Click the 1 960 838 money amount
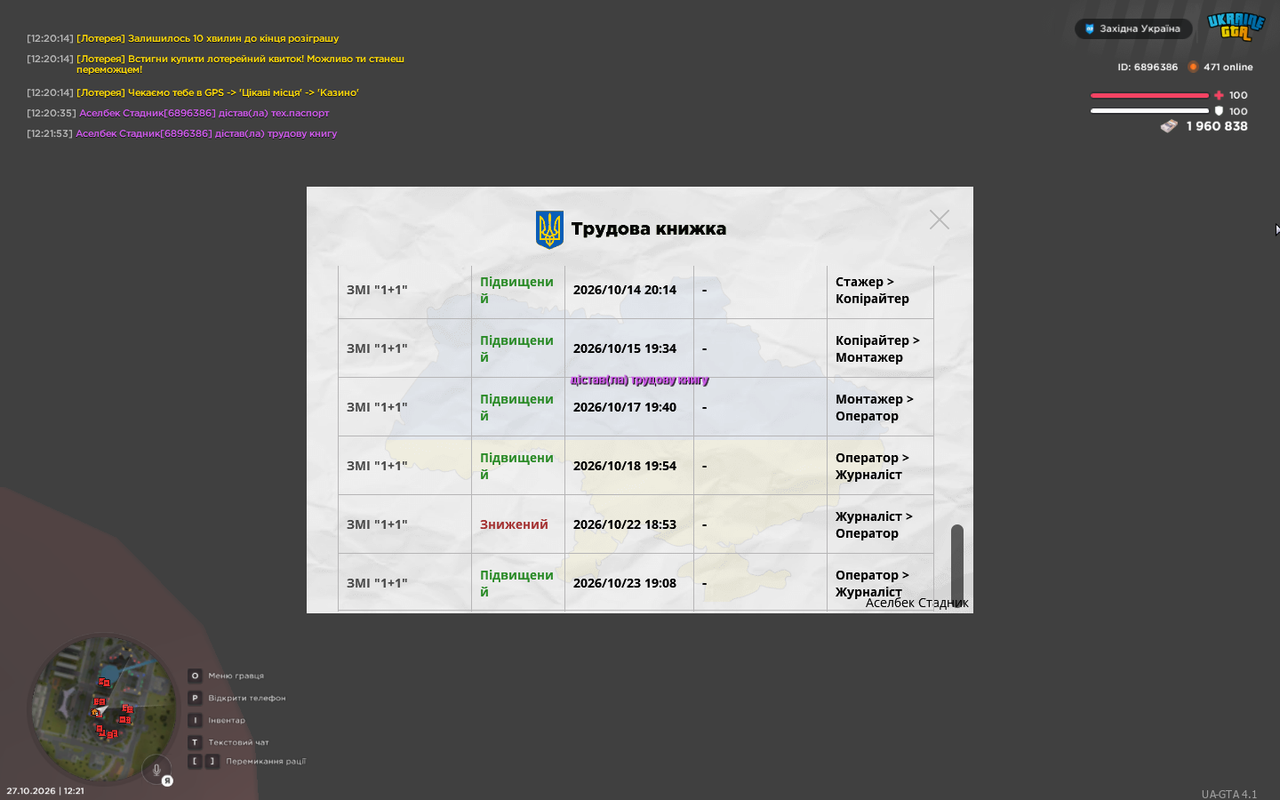Image resolution: width=1280 pixels, height=800 pixels. click(x=1217, y=126)
